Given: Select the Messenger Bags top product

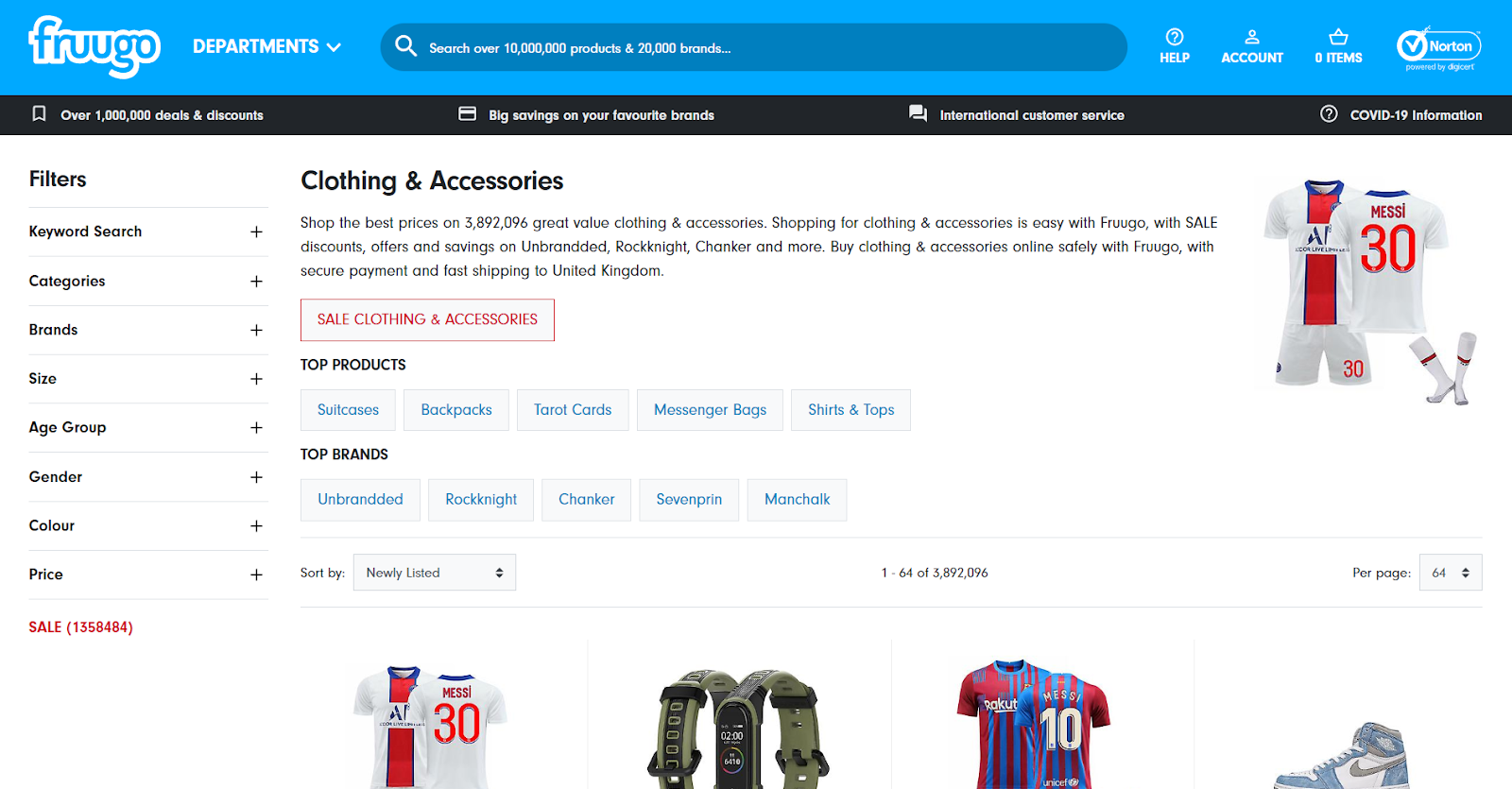Looking at the screenshot, I should [710, 410].
